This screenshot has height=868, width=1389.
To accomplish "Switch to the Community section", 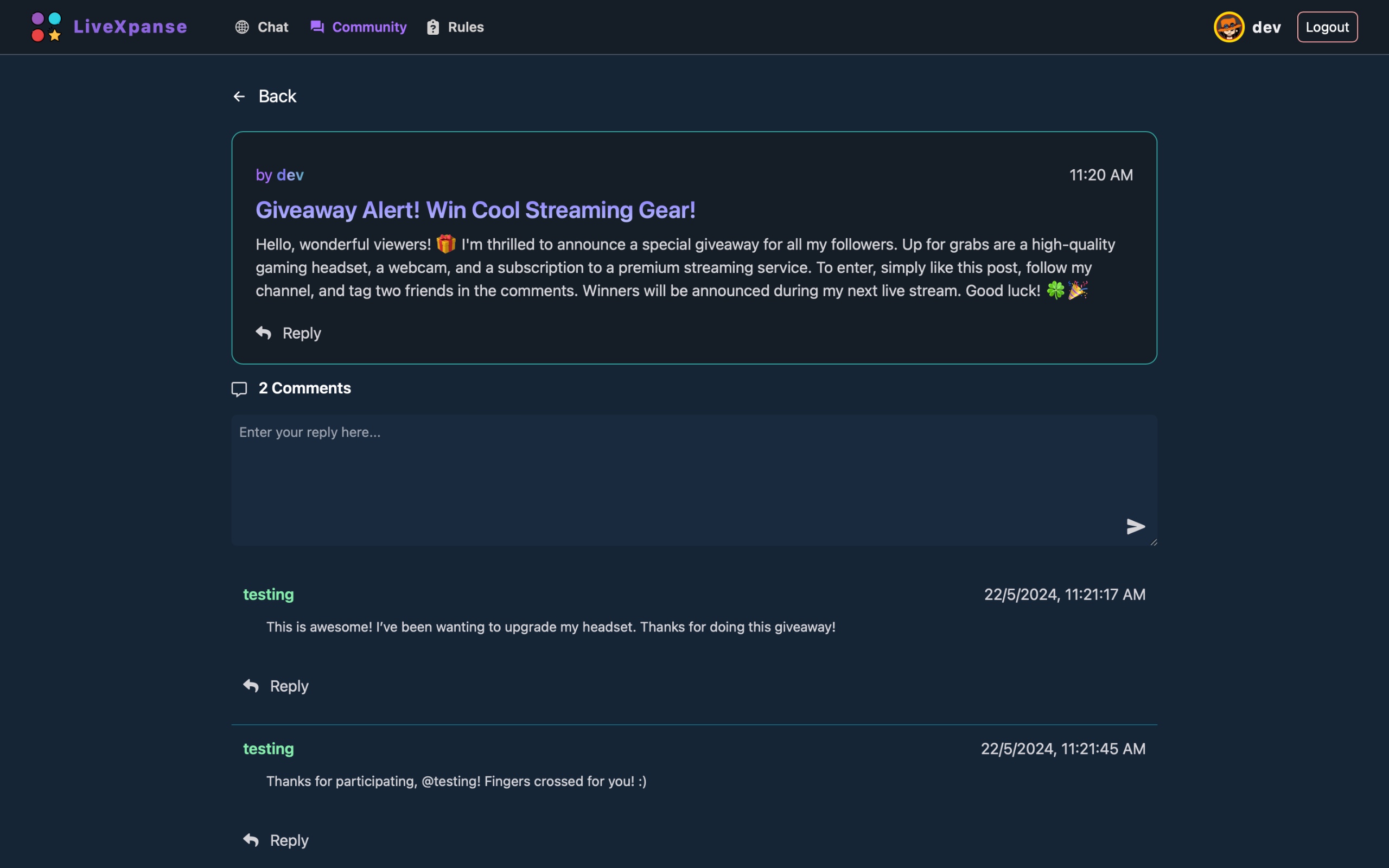I will pyautogui.click(x=369, y=27).
